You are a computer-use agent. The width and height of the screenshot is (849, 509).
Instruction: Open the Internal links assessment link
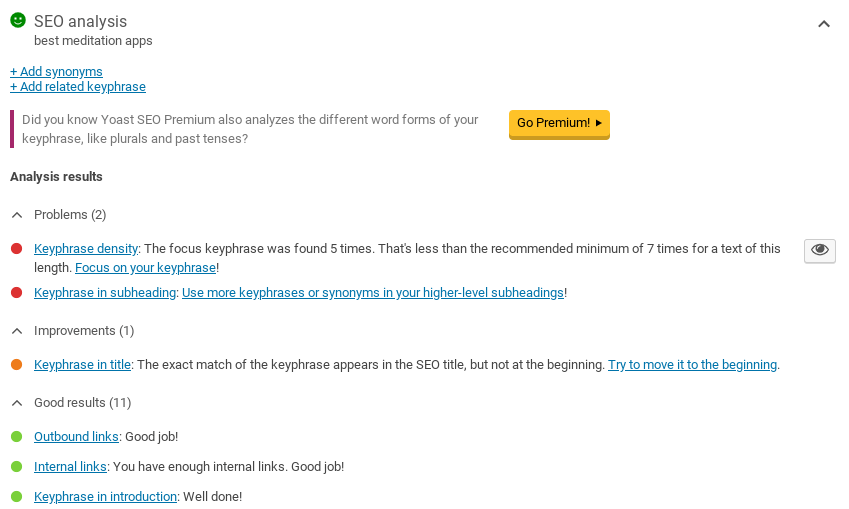tap(70, 467)
